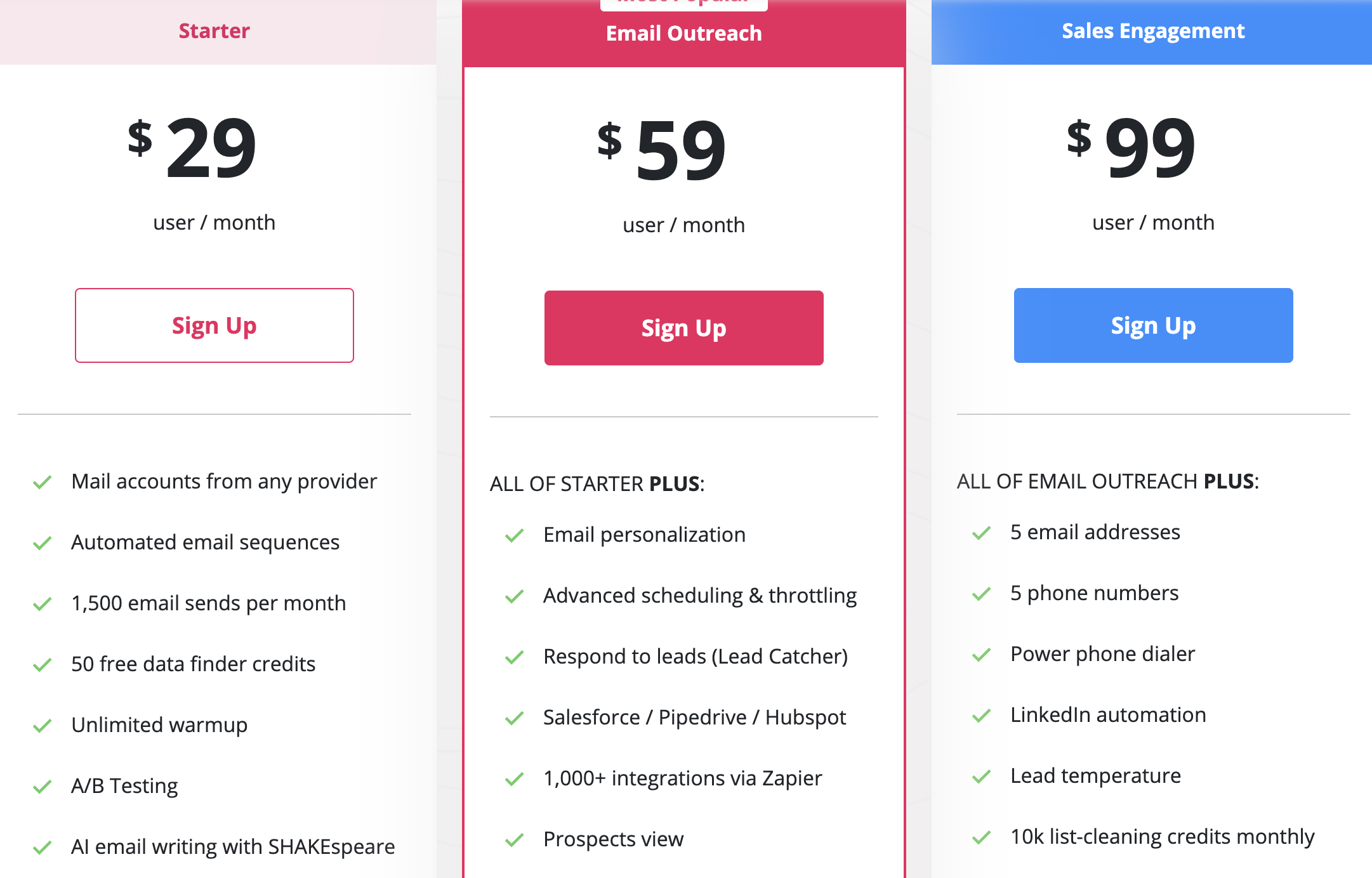1372x878 pixels.
Task: Click checkmark beside Unlimited warmup
Action: point(43,725)
